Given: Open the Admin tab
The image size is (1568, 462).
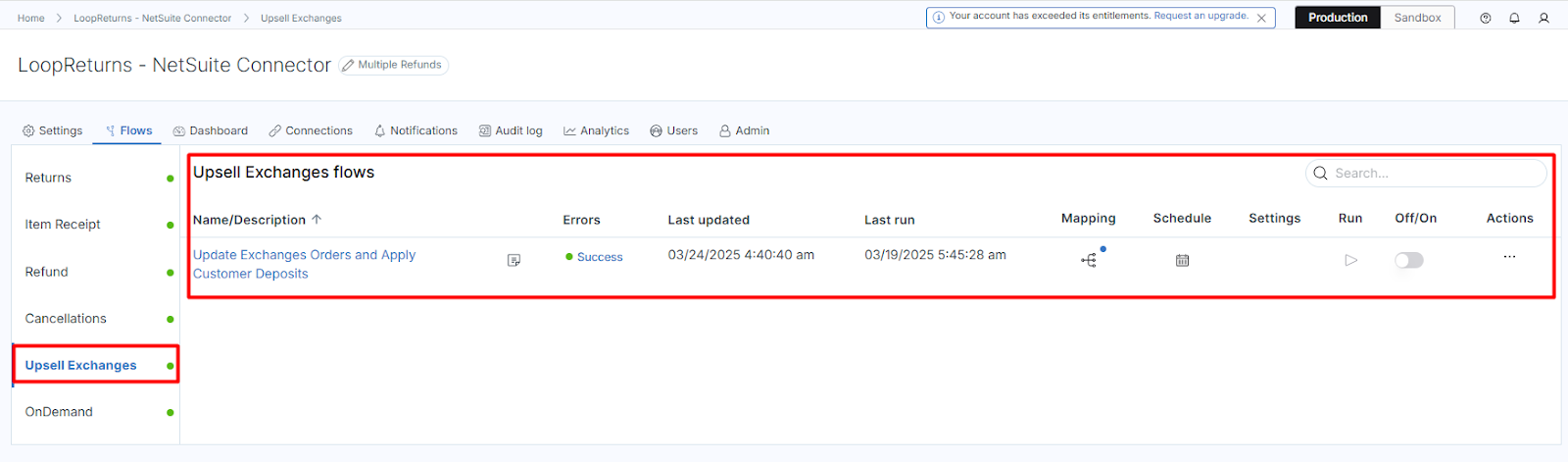Looking at the screenshot, I should [x=745, y=130].
